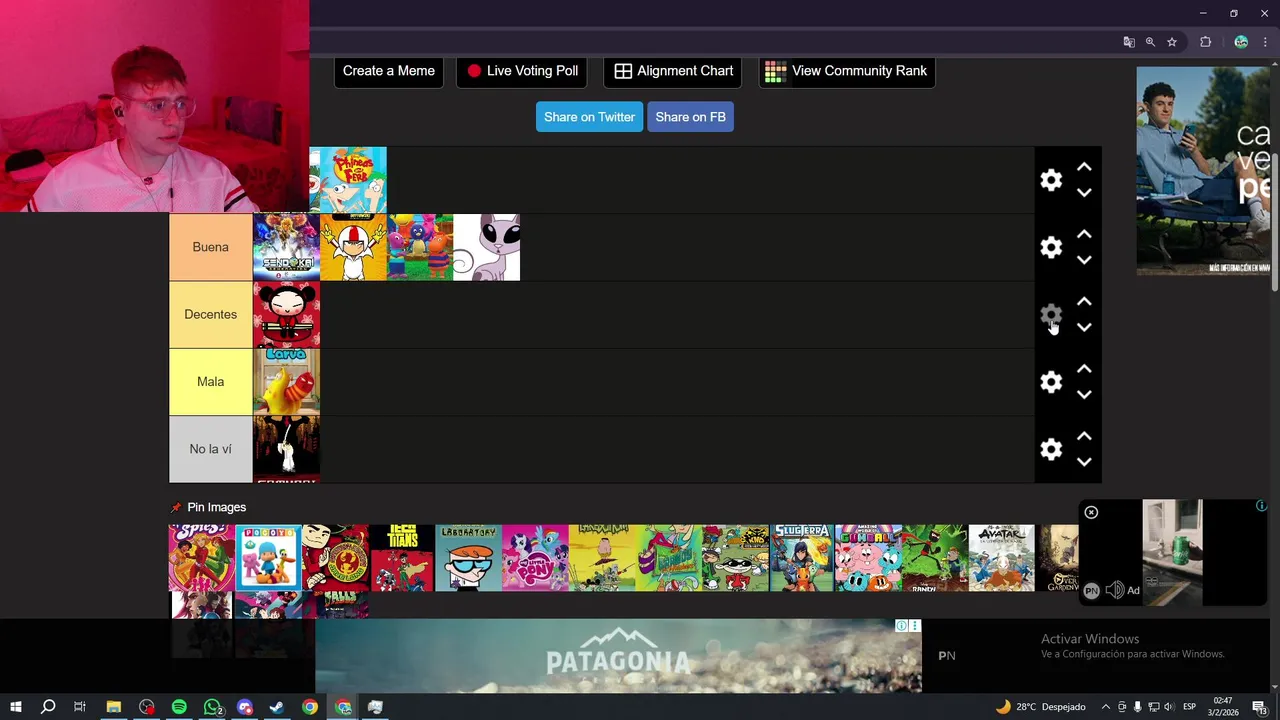Image resolution: width=1280 pixels, height=720 pixels.
Task: Open Chrome three-dot menu
Action: pyautogui.click(x=1267, y=42)
